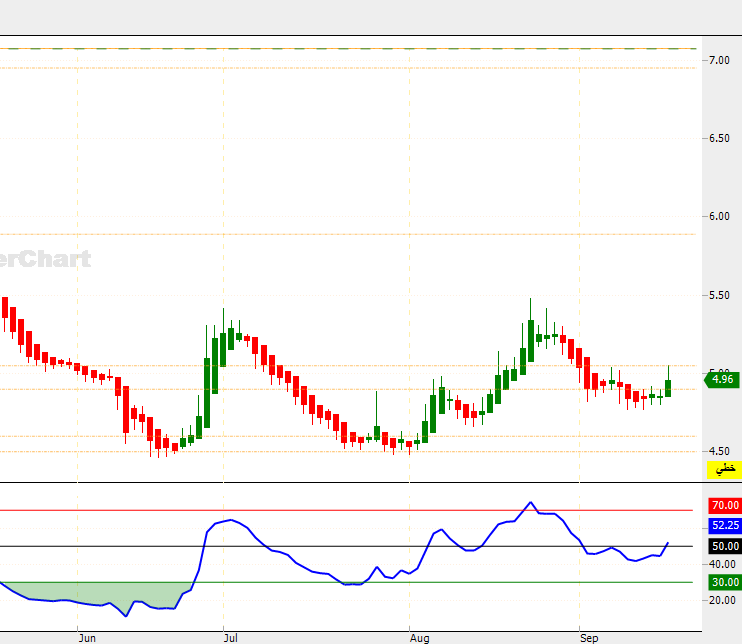Click the 6.00 price axis label
This screenshot has width=742, height=644.
pyautogui.click(x=719, y=216)
